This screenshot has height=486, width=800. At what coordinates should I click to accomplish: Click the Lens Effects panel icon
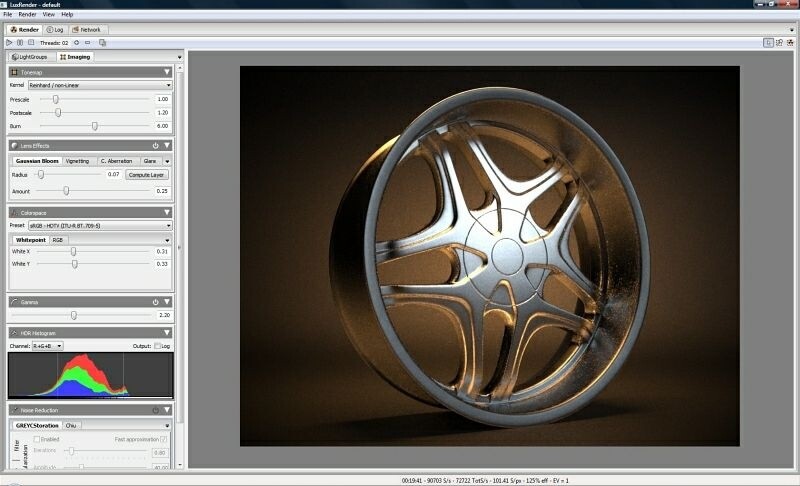click(x=14, y=146)
